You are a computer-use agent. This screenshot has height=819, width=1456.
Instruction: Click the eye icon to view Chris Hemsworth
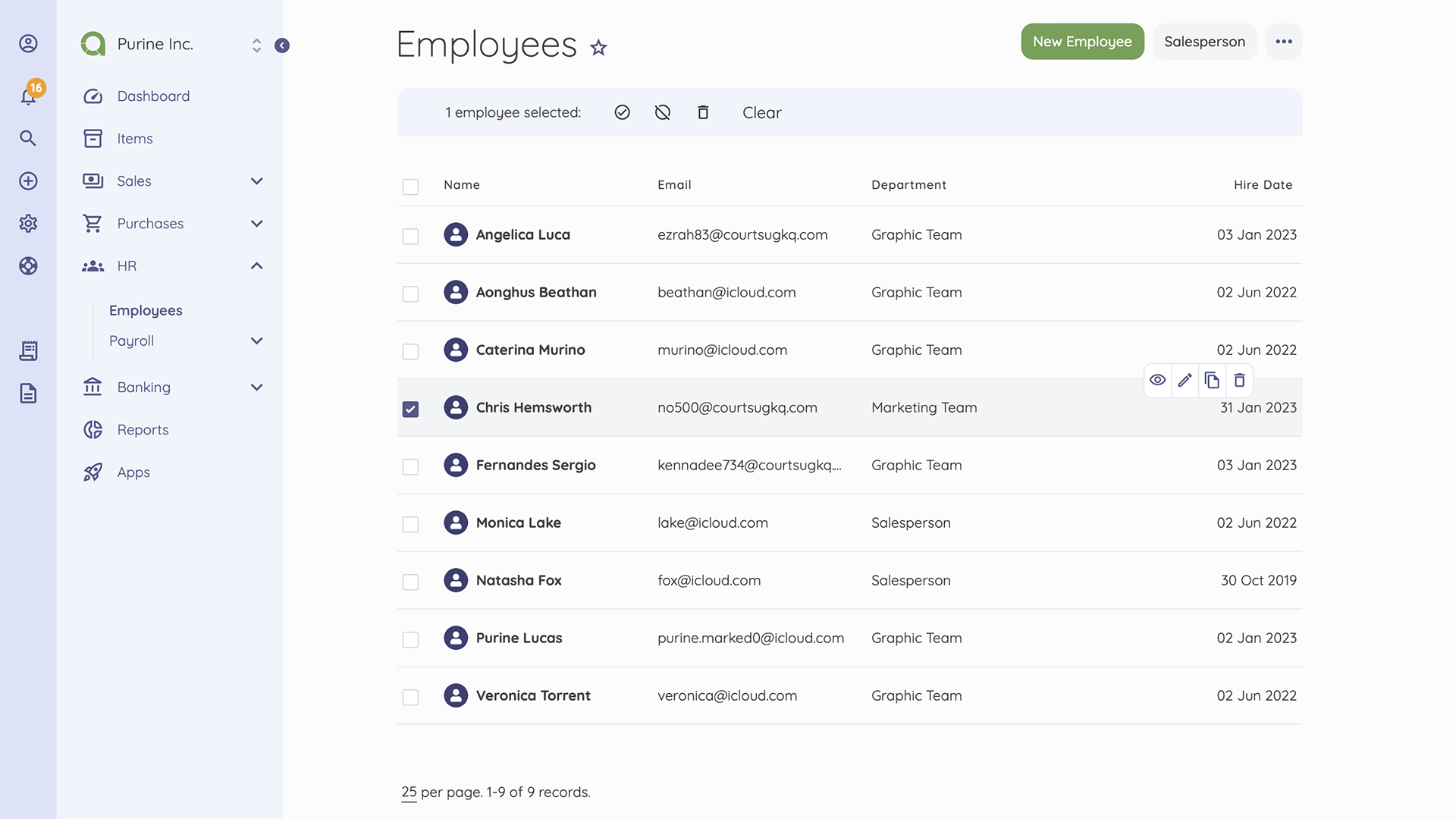(x=1157, y=380)
